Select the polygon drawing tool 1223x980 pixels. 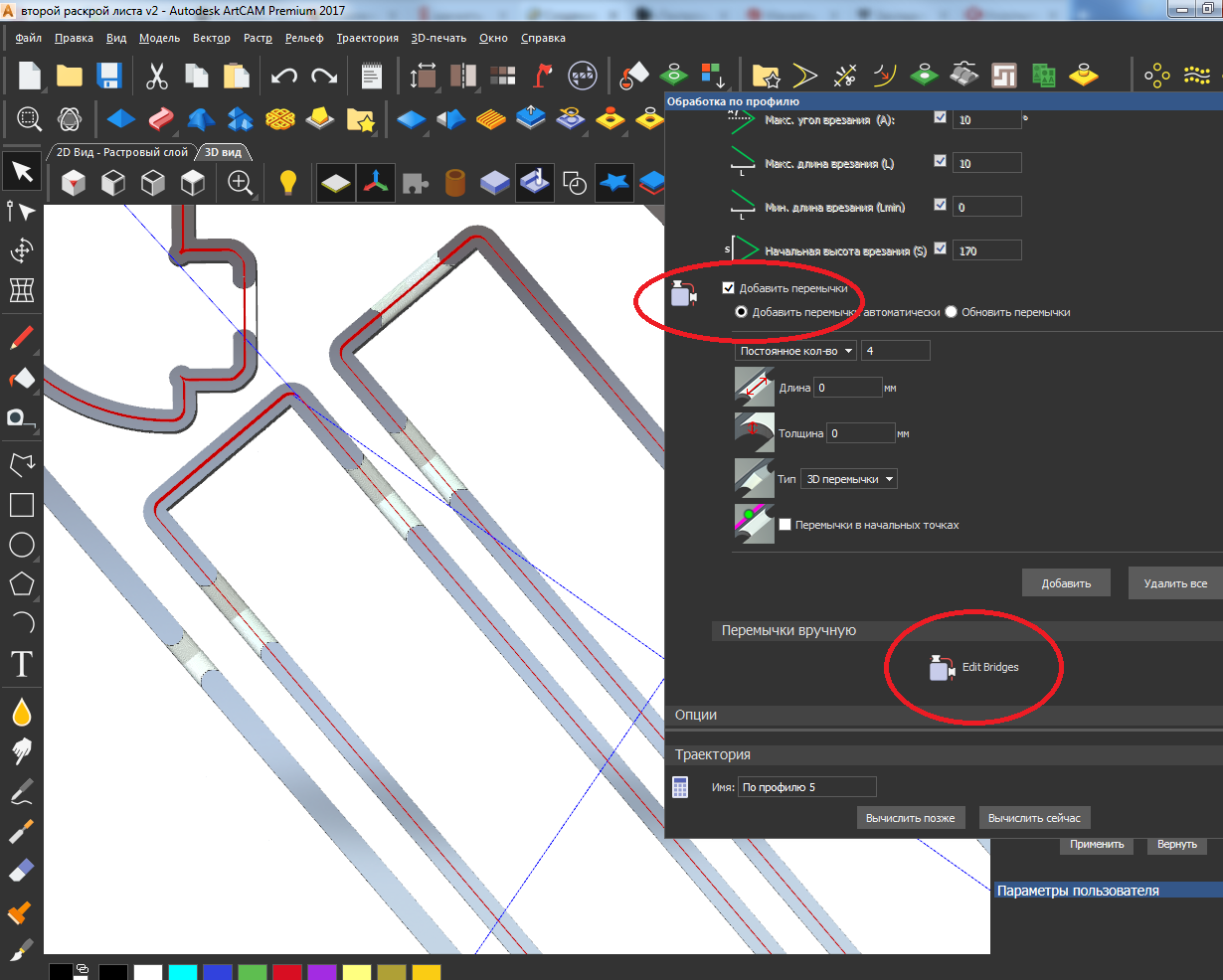tap(22, 584)
